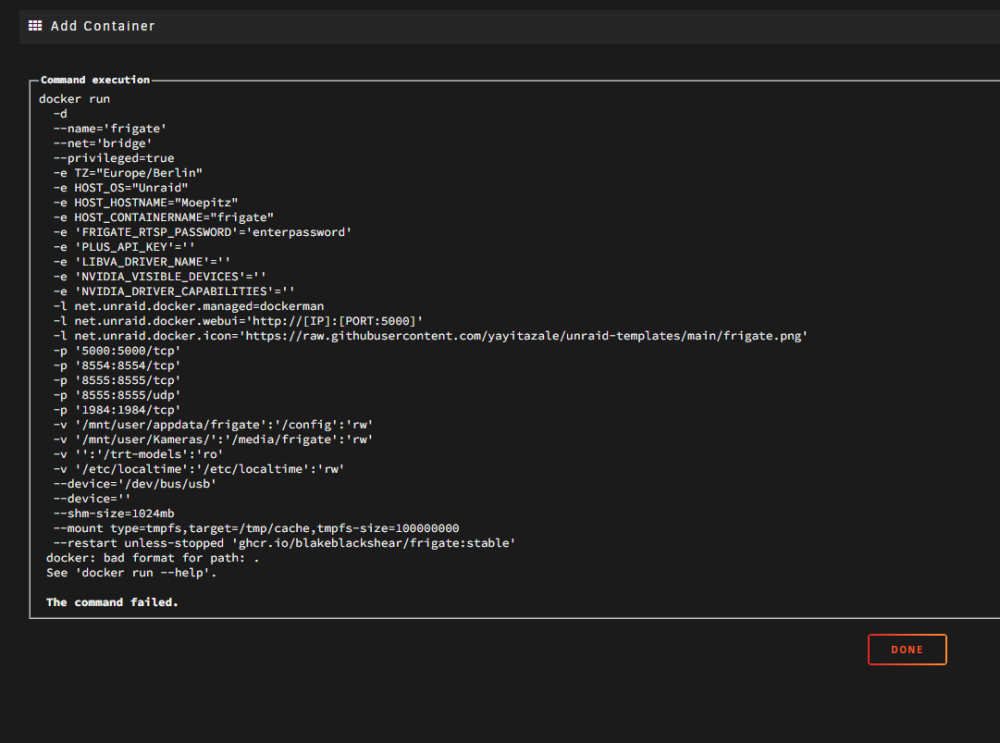Click the --shm-size=1024mb line

tap(114, 513)
